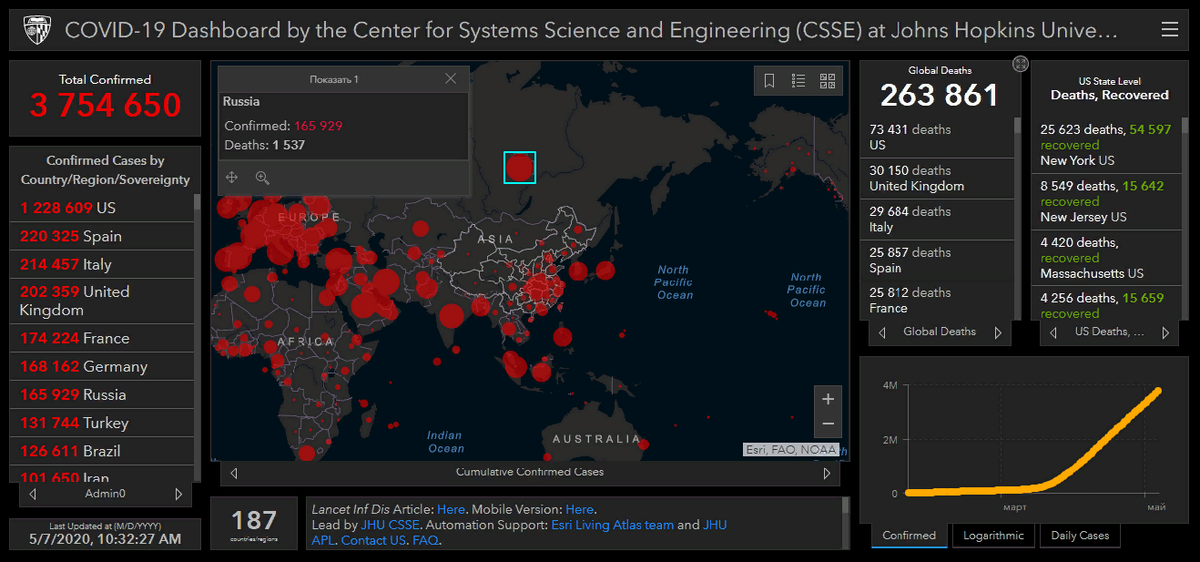Click 25 857 deaths Spain entry
Screen dimensions: 1200x562
click(x=937, y=260)
